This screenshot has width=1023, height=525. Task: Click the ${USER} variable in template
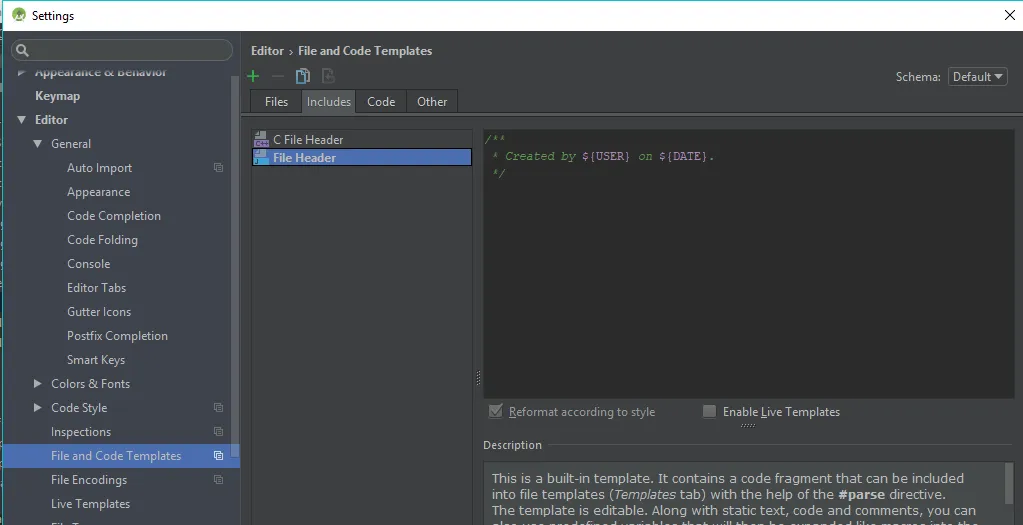(x=606, y=157)
